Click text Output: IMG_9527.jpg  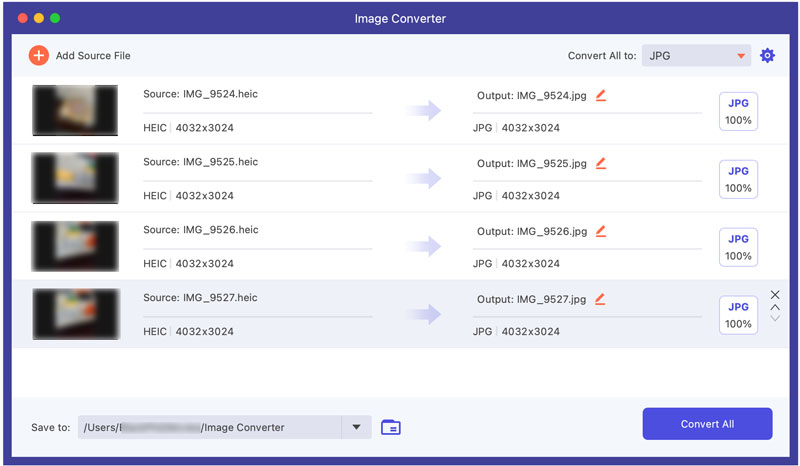coord(532,299)
